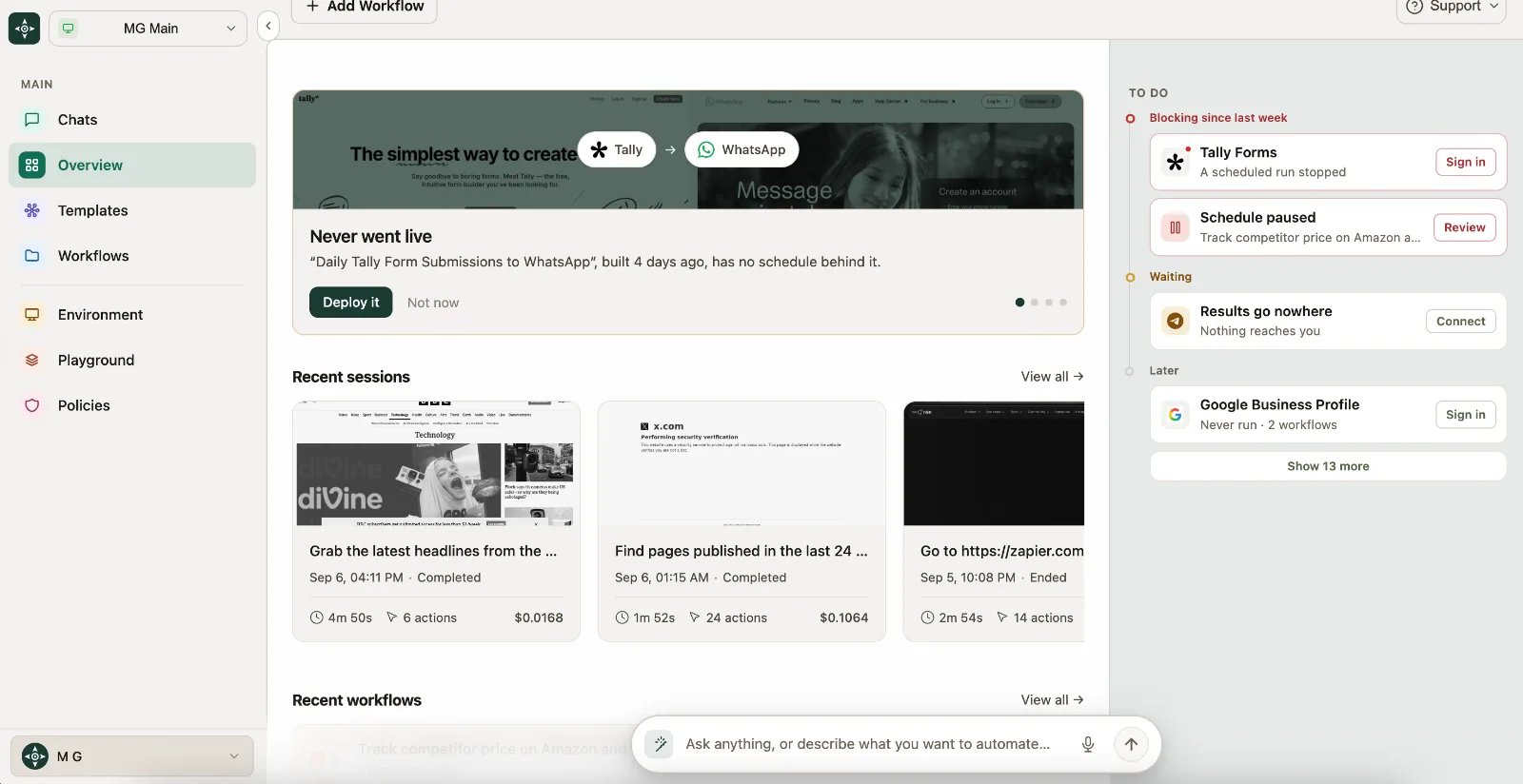Click the clock icon beside 4m 50s
The height and width of the screenshot is (784, 1523).
[317, 617]
